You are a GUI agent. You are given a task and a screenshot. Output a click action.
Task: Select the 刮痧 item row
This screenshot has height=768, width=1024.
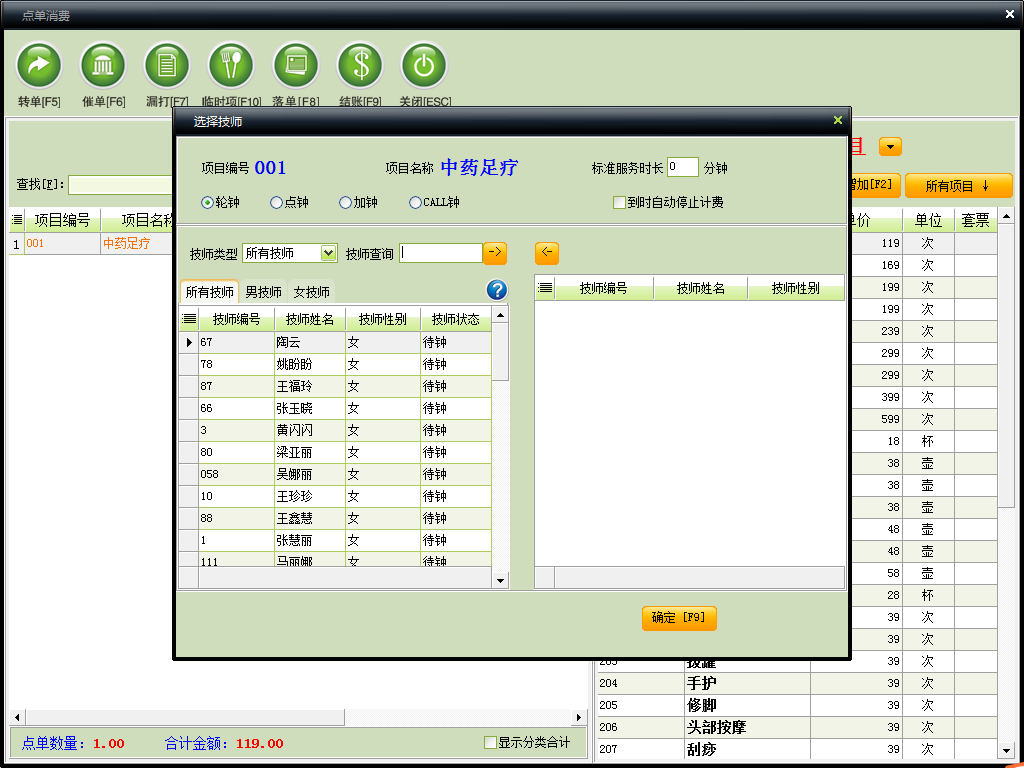(797, 749)
